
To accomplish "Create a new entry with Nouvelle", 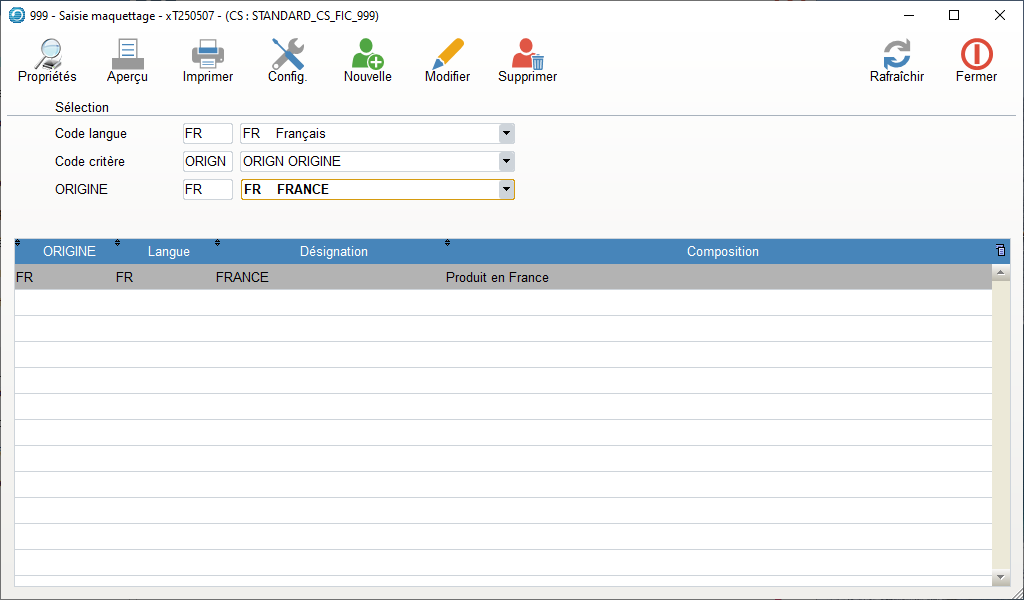I will pyautogui.click(x=367, y=55).
